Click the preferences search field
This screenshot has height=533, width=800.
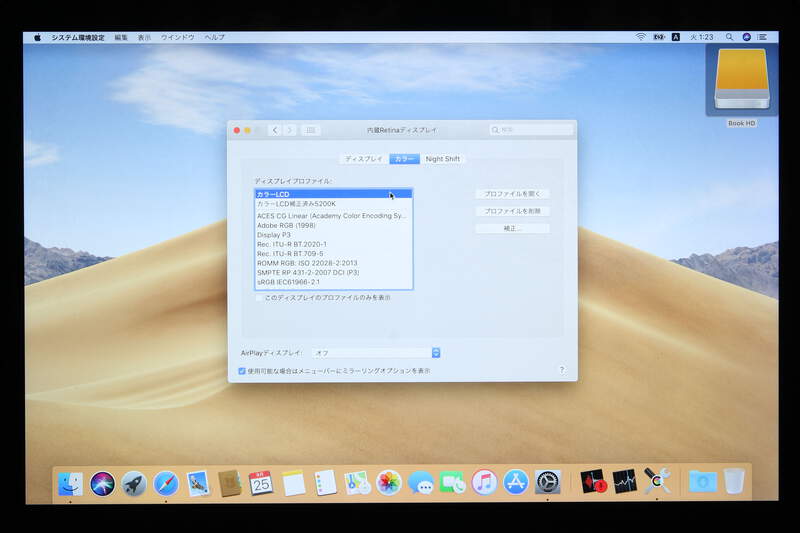click(x=531, y=130)
